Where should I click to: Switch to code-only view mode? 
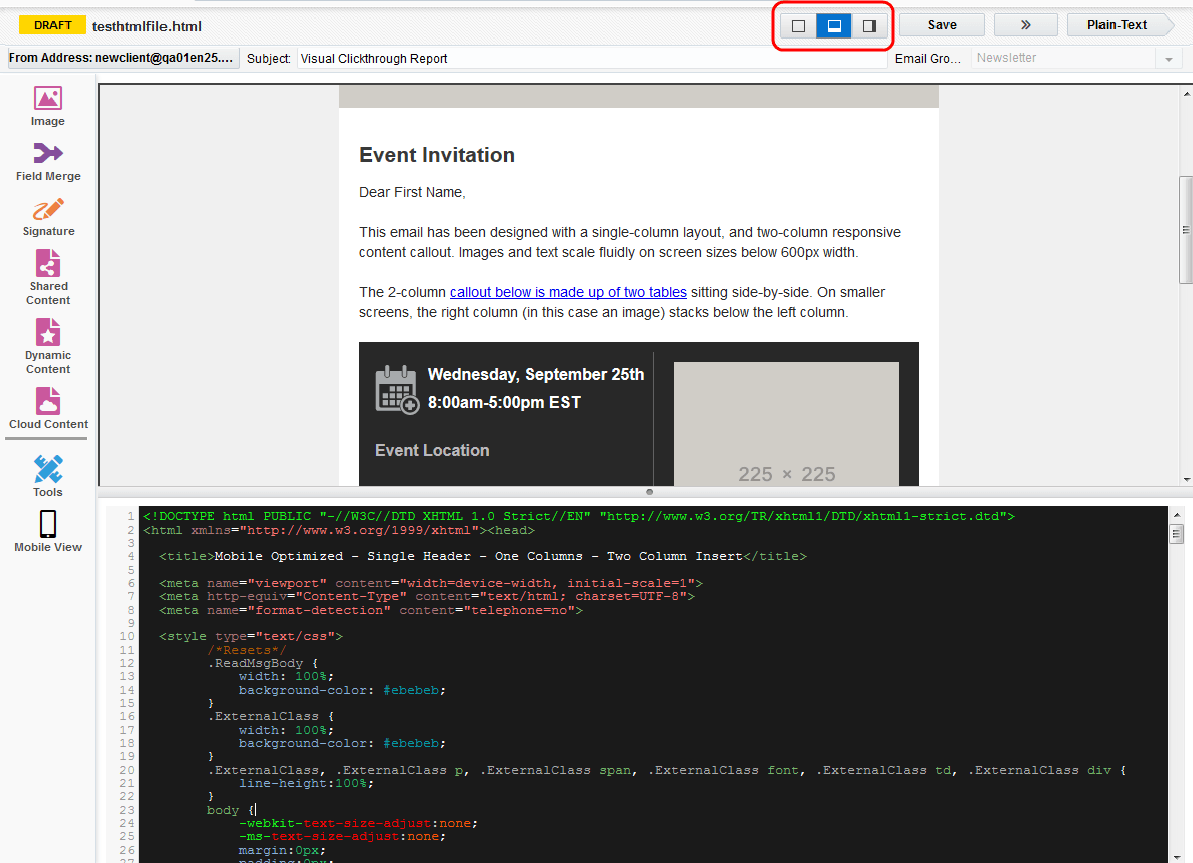[870, 25]
